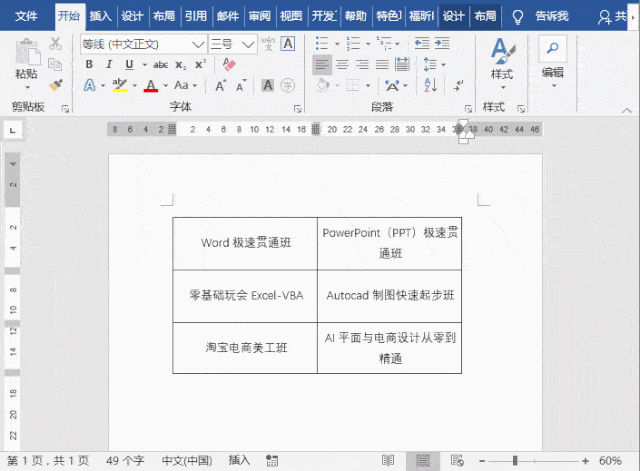Click the Tell Me lightbulb icon
Screen dimensions: 640x471
click(518, 17)
